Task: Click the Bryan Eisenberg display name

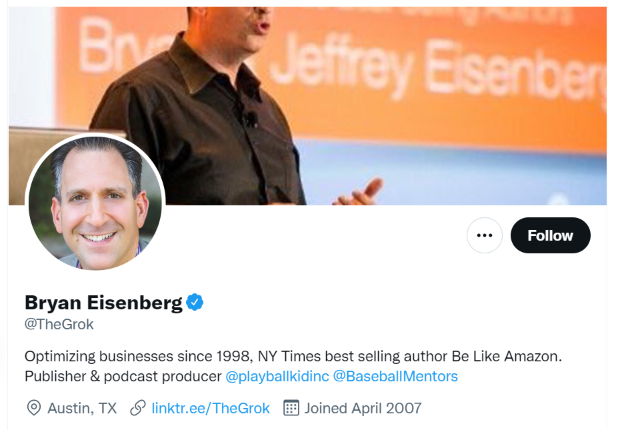Action: (103, 303)
